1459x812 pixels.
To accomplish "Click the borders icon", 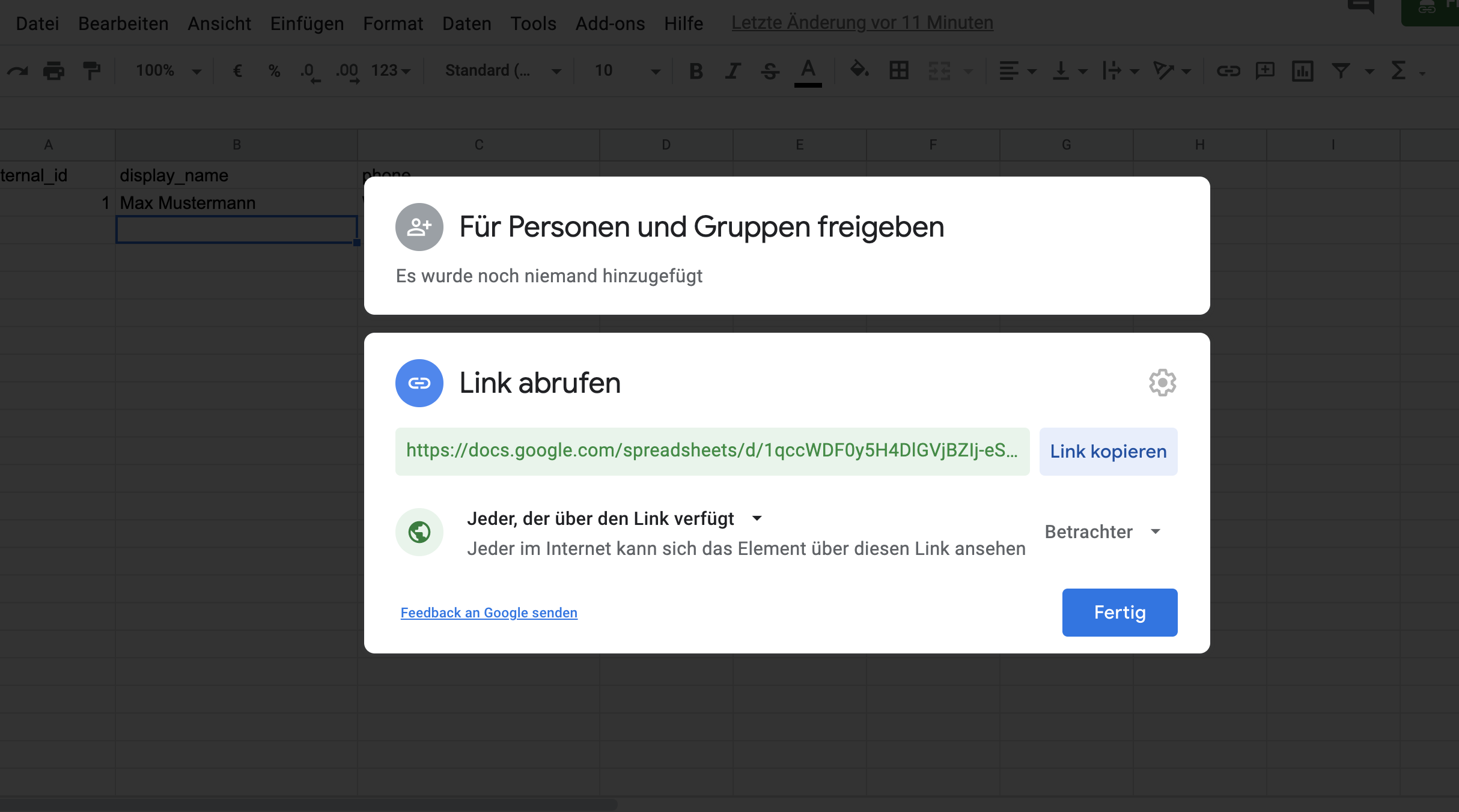I will click(x=899, y=71).
